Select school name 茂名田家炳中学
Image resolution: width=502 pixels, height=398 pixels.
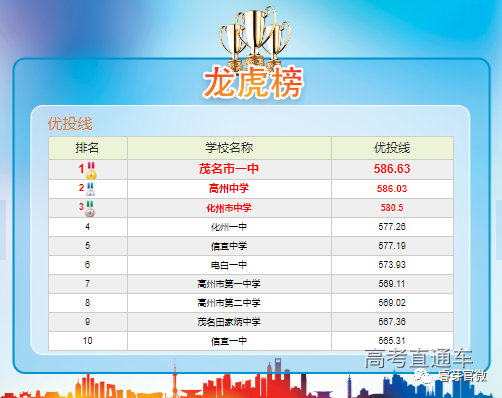click(229, 322)
